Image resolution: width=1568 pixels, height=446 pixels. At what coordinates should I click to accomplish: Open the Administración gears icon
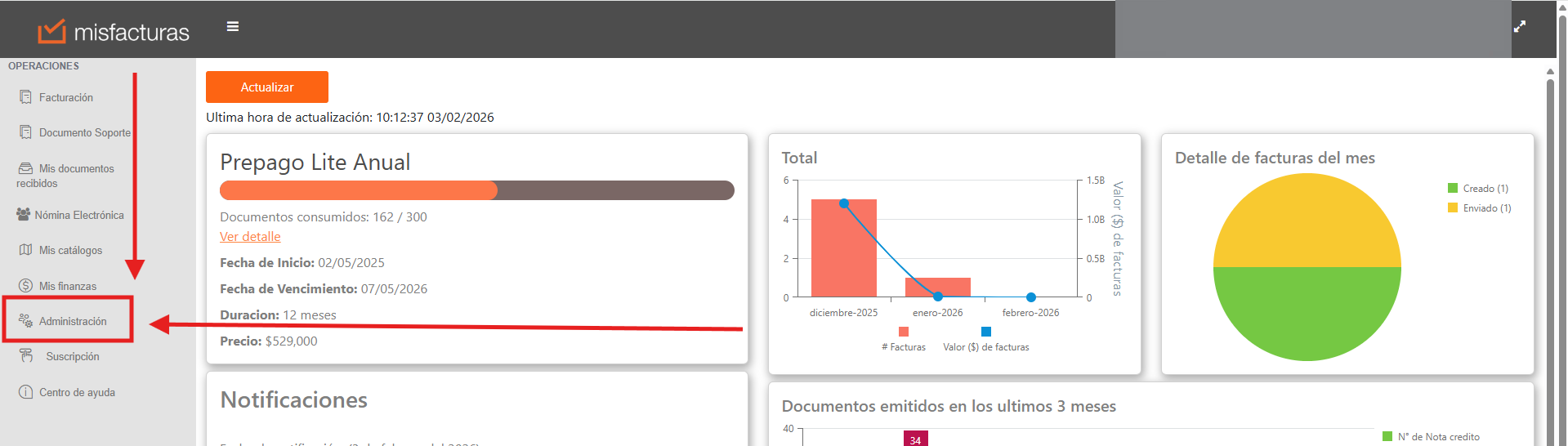click(26, 321)
